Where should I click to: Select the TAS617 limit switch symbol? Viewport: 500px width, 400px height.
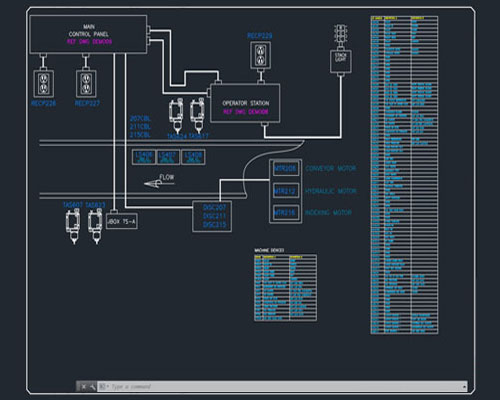pos(197,115)
